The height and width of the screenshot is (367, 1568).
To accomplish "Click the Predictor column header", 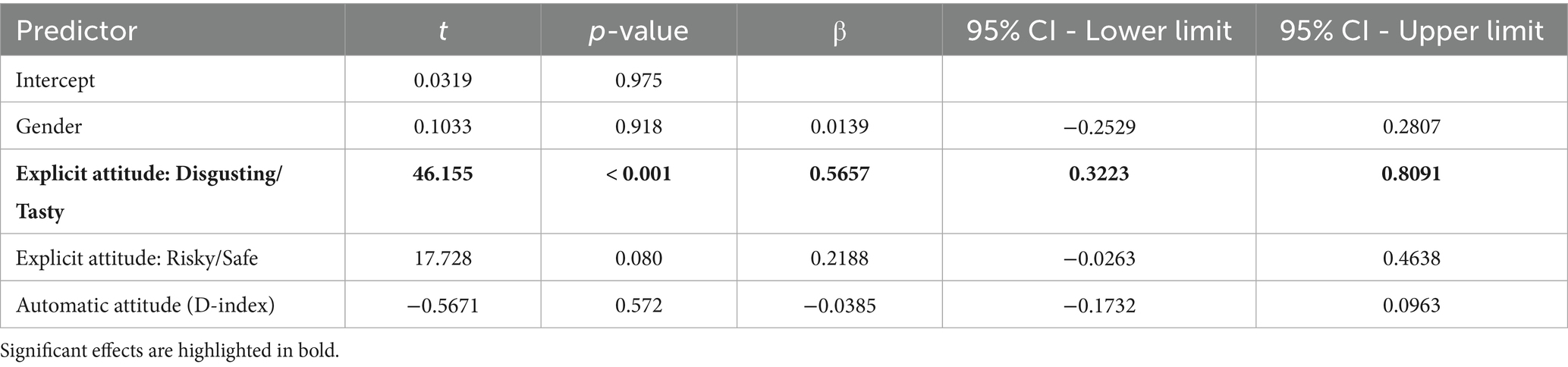I will pos(77,31).
